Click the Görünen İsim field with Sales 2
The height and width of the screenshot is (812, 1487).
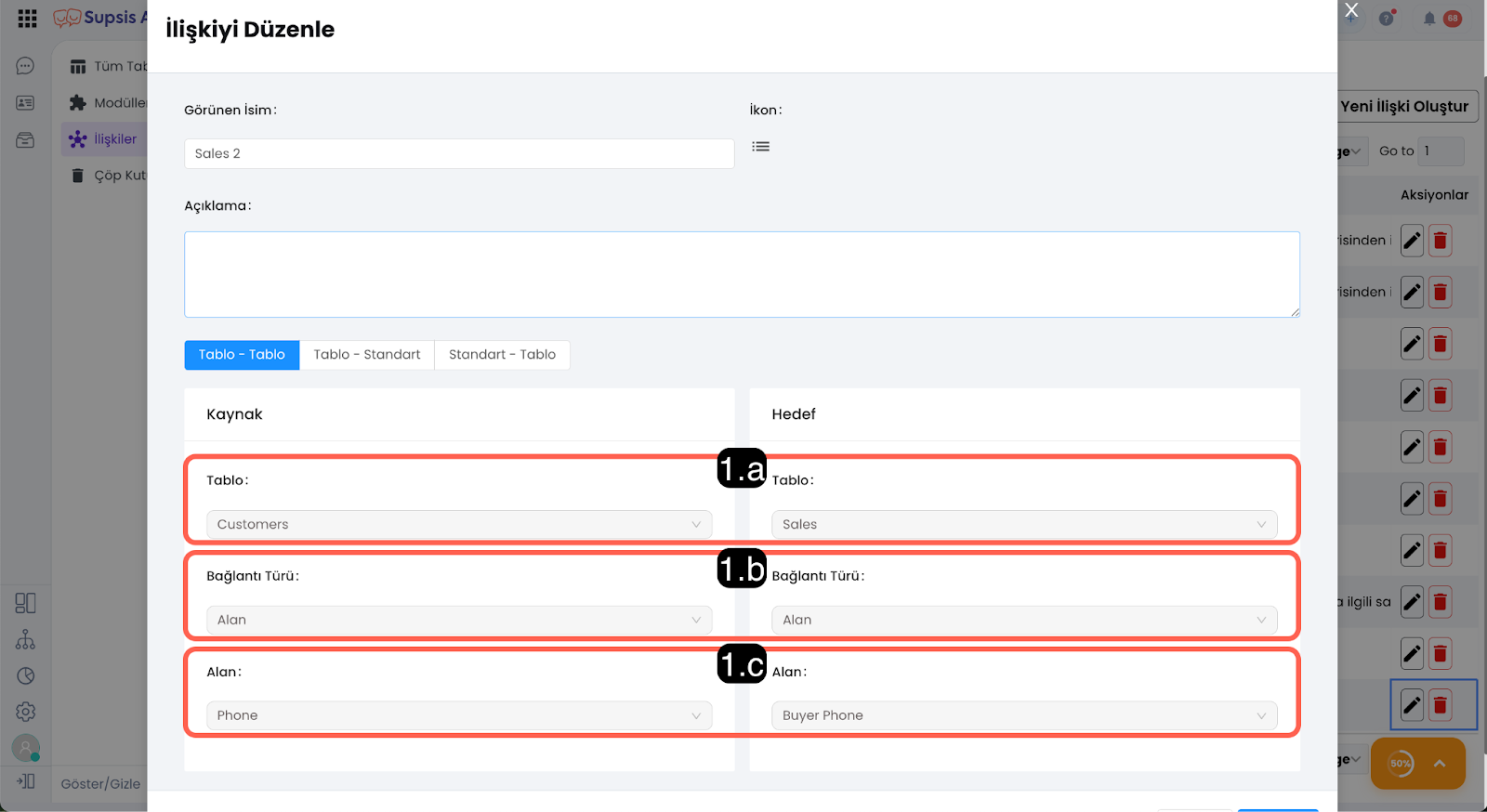pyautogui.click(x=459, y=154)
